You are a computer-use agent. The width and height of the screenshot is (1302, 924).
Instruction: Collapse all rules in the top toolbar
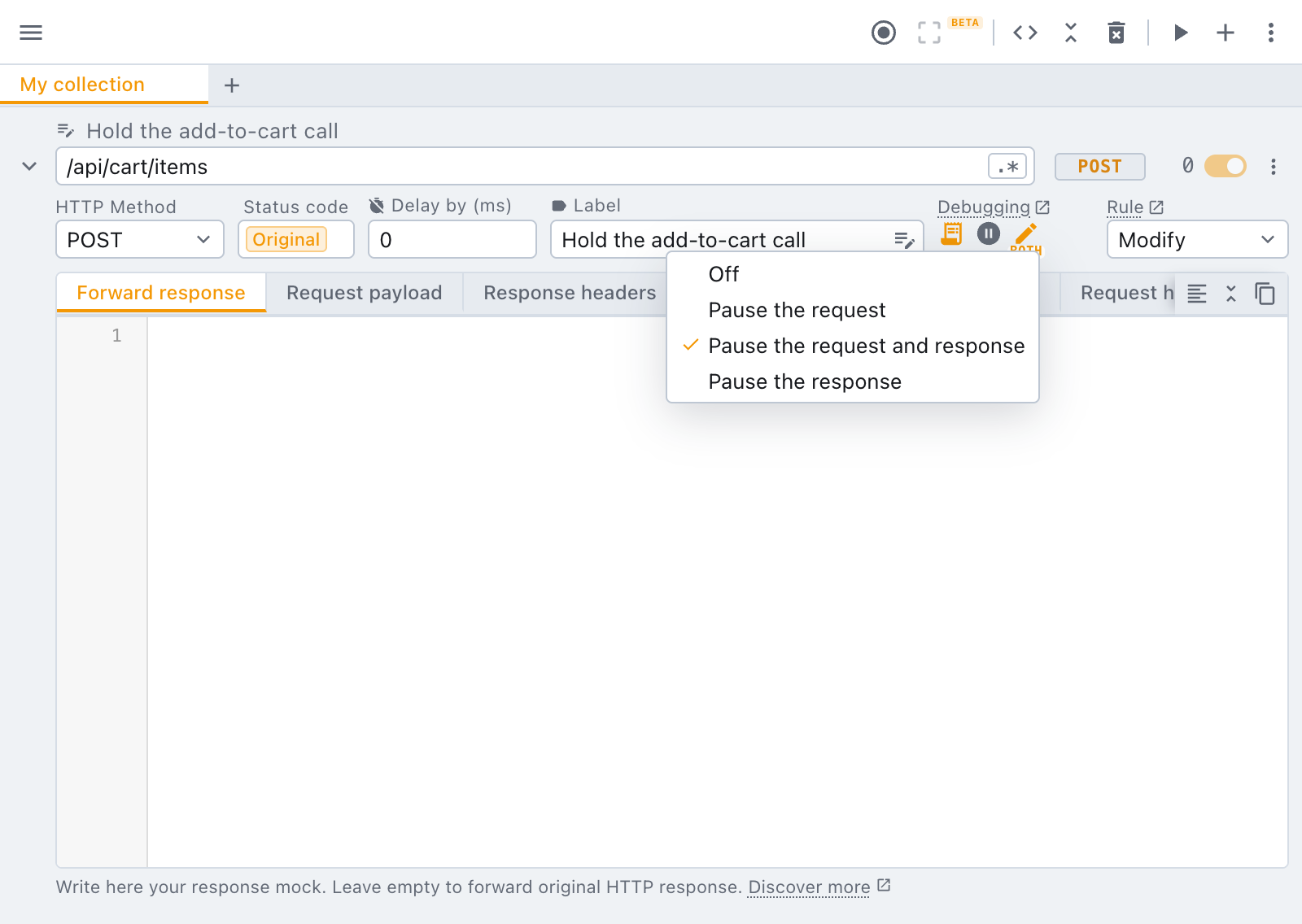click(1071, 33)
